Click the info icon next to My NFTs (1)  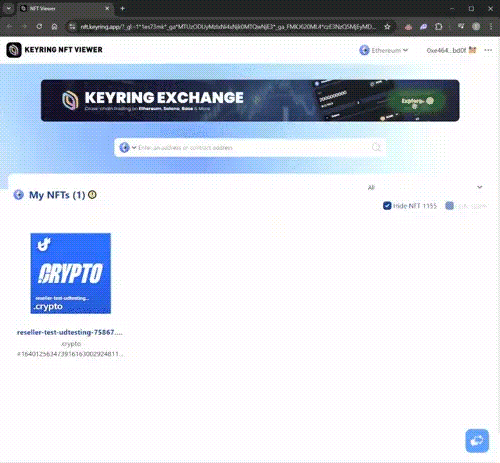pyautogui.click(x=92, y=194)
